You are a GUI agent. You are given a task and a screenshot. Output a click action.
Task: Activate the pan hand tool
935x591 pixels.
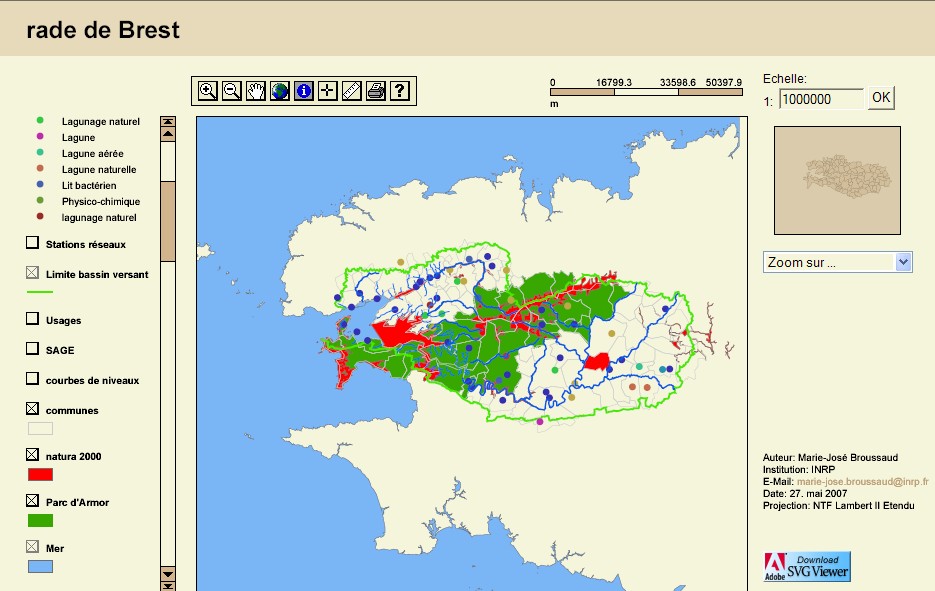(256, 91)
